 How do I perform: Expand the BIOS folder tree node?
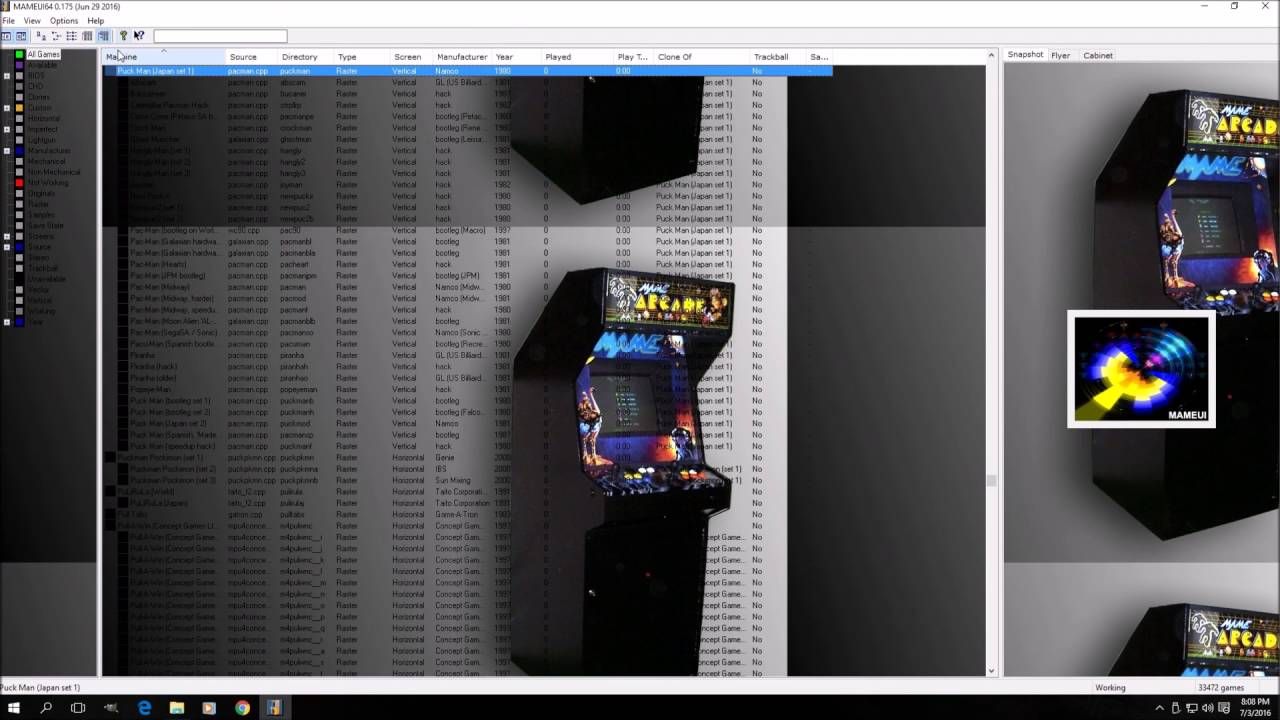7,76
